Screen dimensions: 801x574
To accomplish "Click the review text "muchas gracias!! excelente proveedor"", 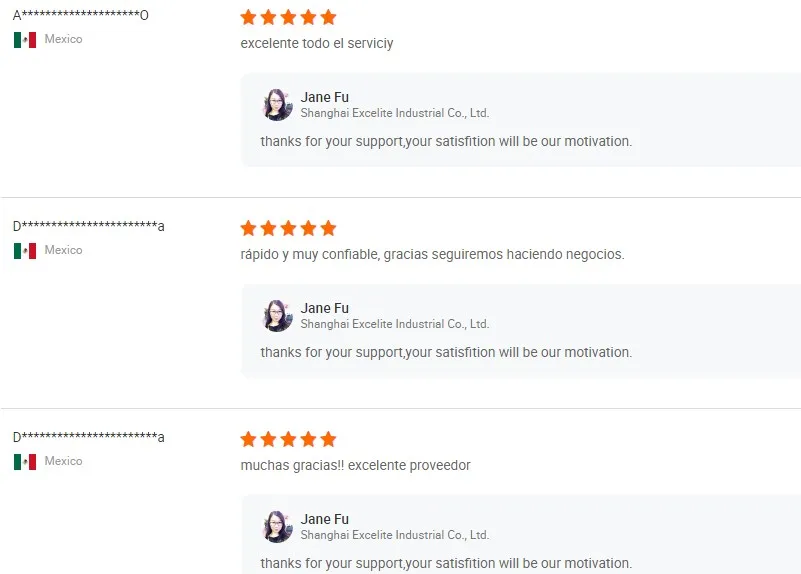I will [355, 466].
